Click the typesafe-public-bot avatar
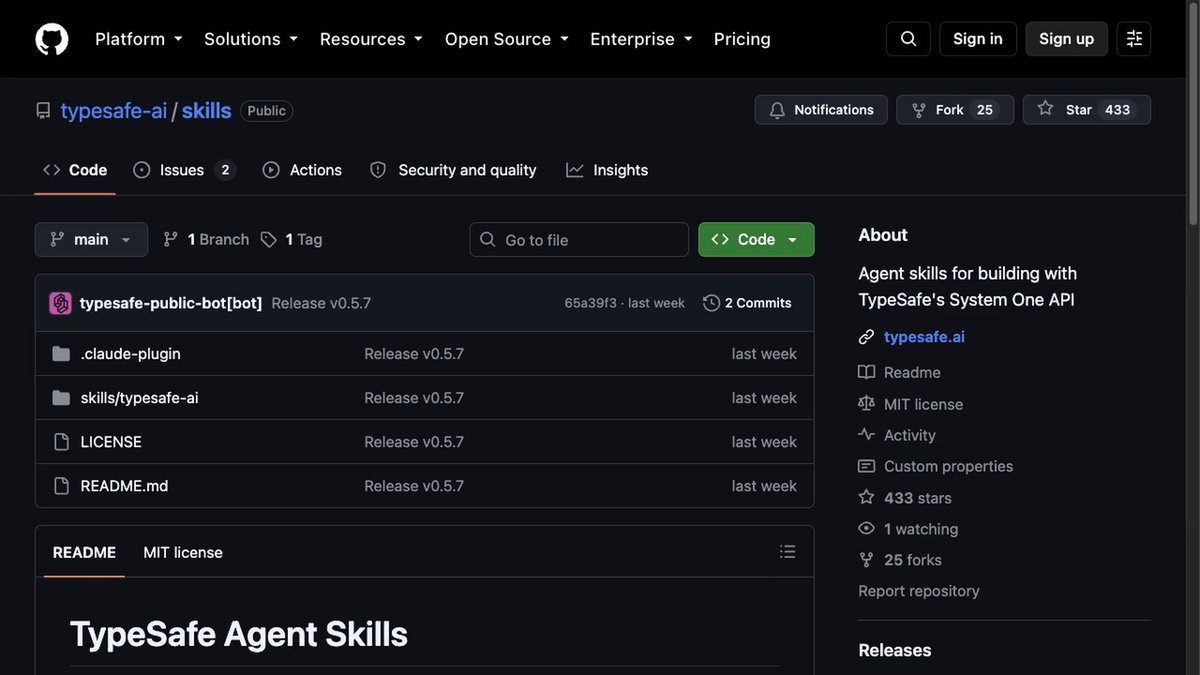Screen dimensions: 1200x675 click(x=60, y=303)
